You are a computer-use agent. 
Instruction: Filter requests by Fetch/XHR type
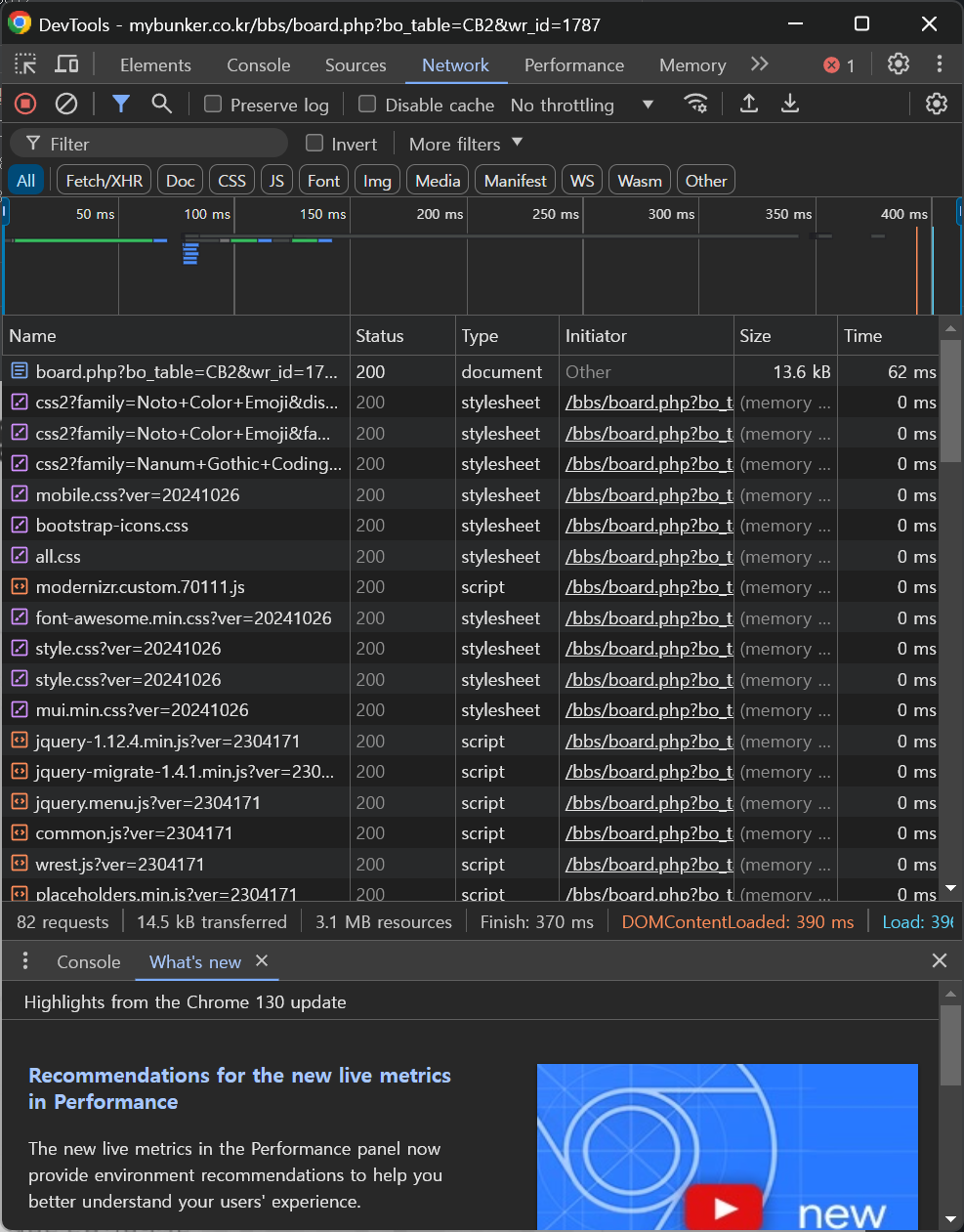[105, 181]
